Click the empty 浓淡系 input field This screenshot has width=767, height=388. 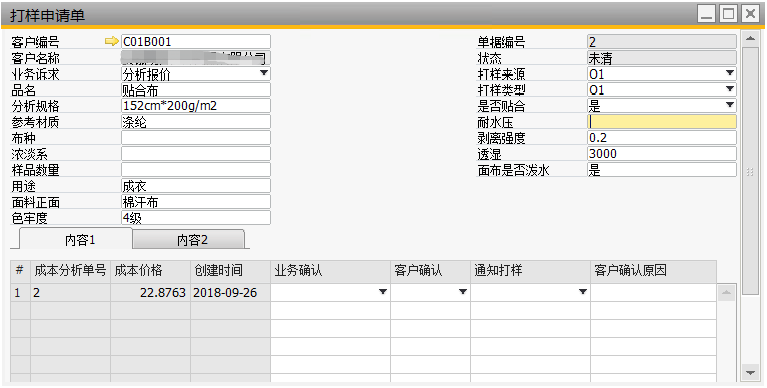click(x=196, y=154)
